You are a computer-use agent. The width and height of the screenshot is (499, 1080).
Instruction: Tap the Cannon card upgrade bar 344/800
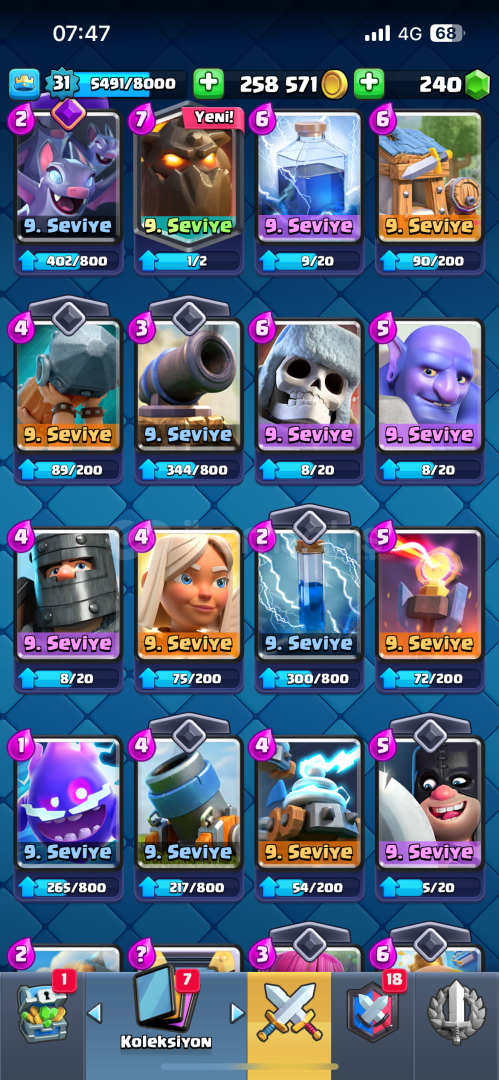click(x=189, y=470)
